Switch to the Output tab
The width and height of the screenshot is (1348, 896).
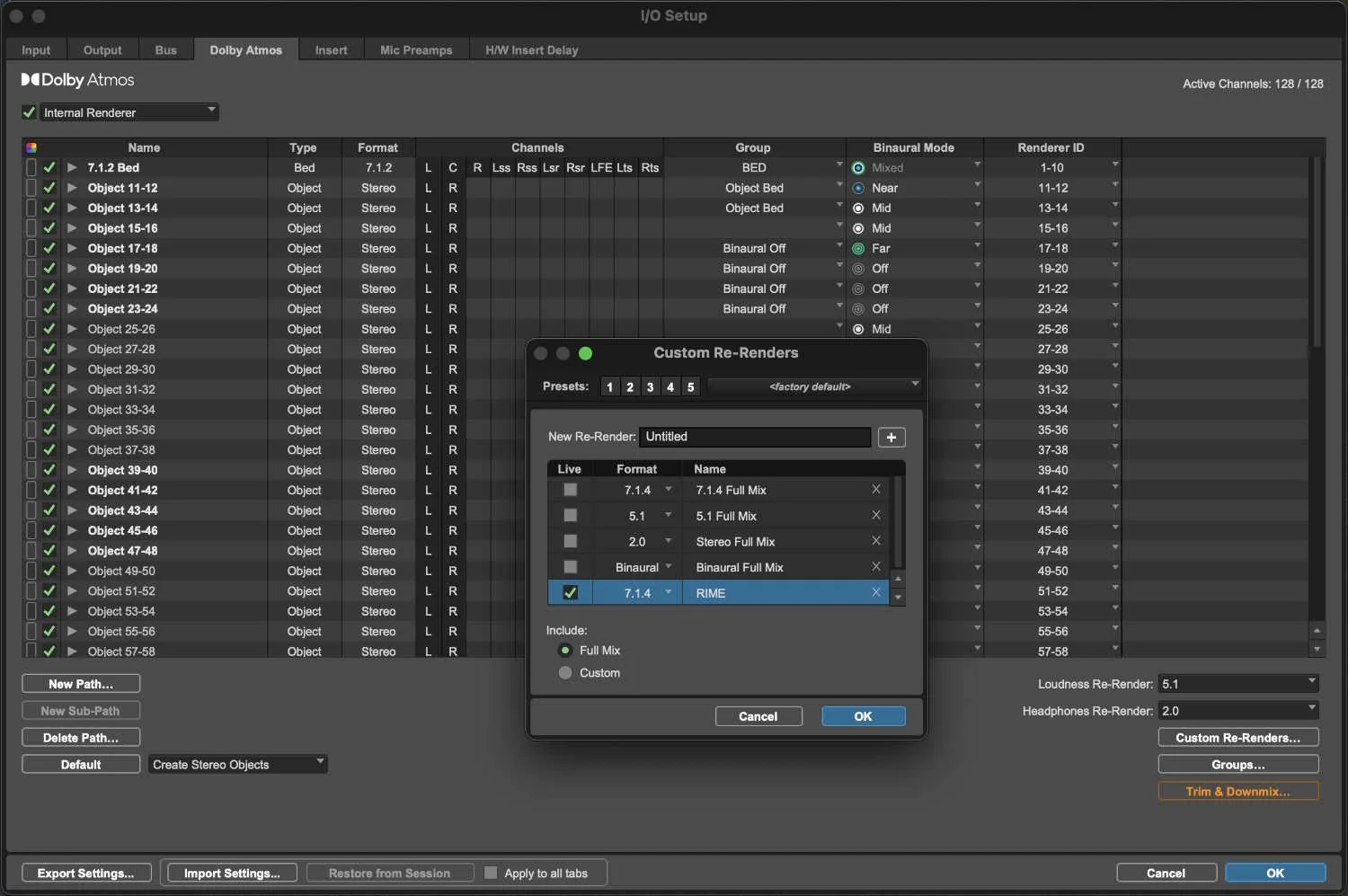(x=102, y=50)
